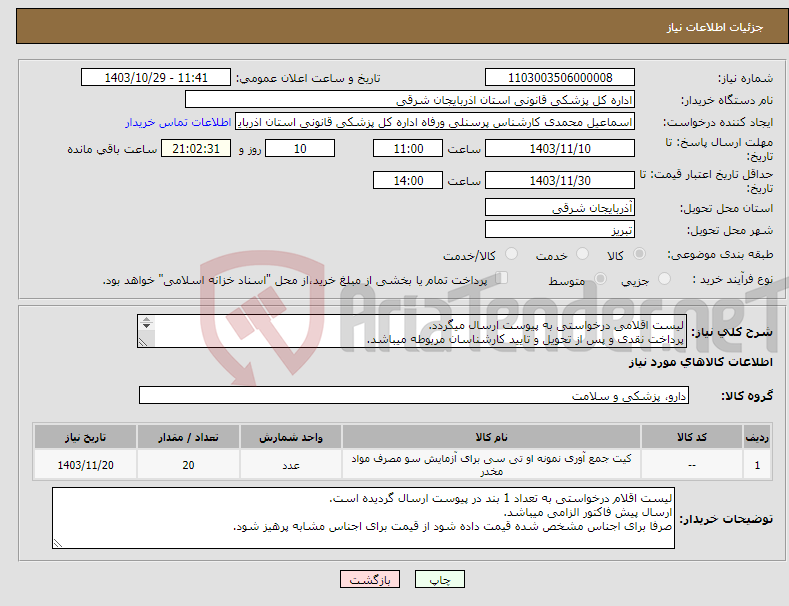Click the buyer organization name field

410,100
